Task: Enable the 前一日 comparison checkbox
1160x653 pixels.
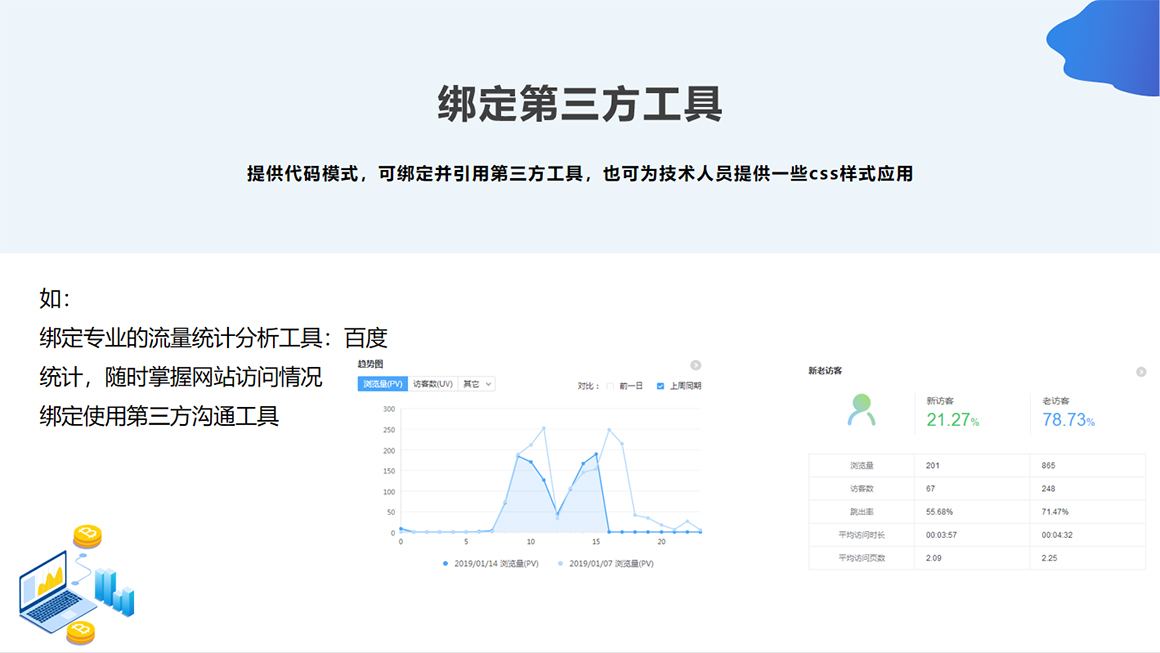Action: 610,385
